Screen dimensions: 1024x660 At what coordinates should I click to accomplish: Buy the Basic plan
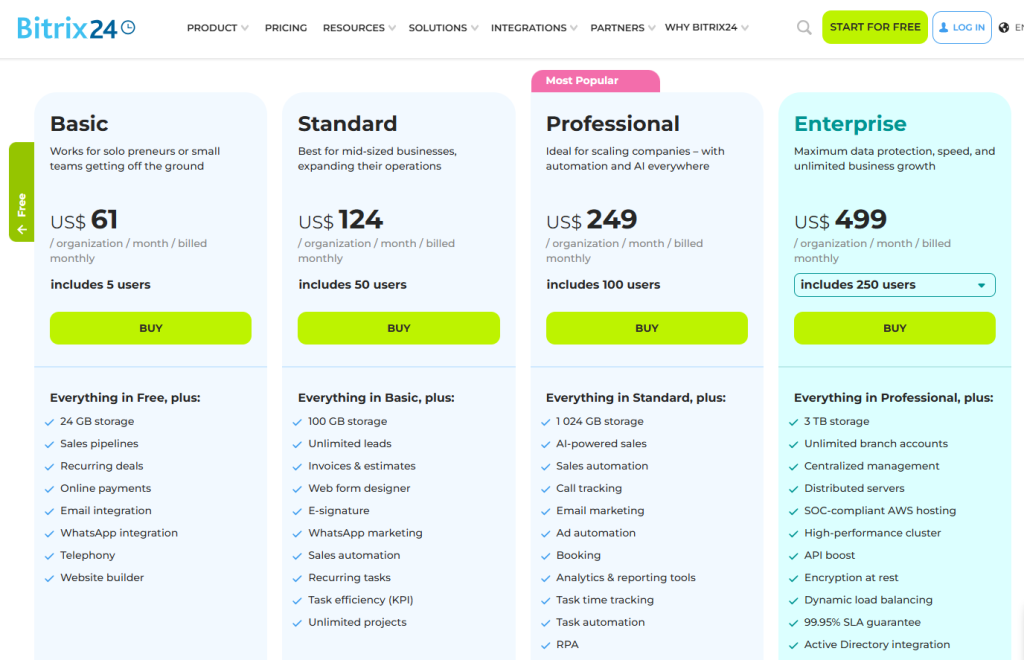tap(151, 328)
